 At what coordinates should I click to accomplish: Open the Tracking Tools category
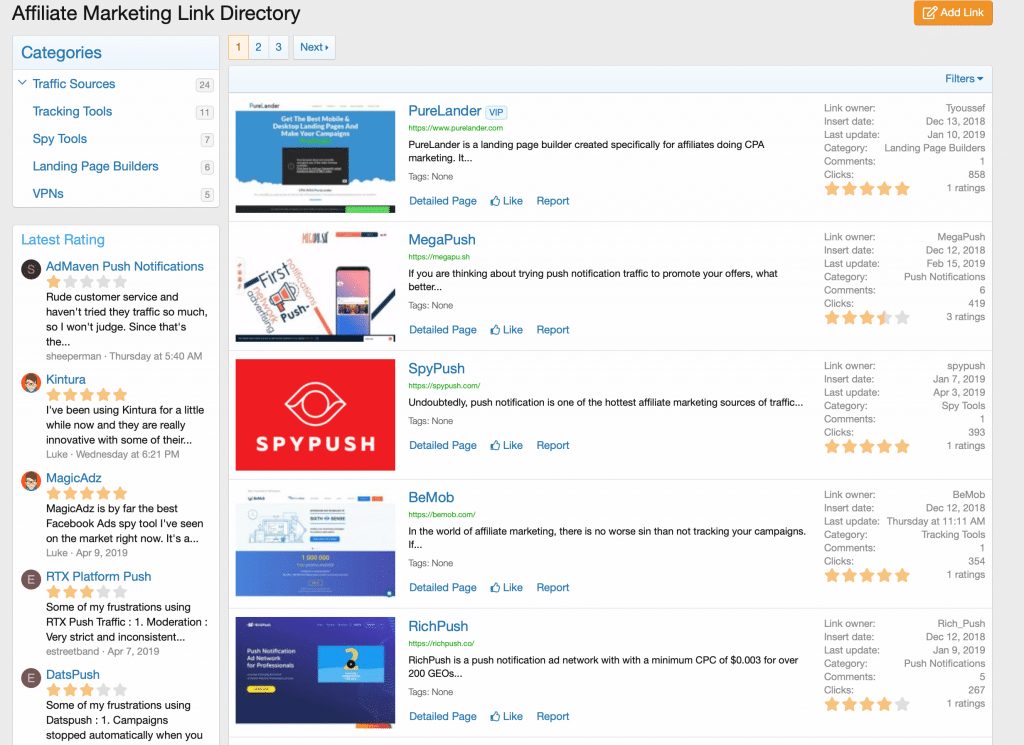pos(72,111)
